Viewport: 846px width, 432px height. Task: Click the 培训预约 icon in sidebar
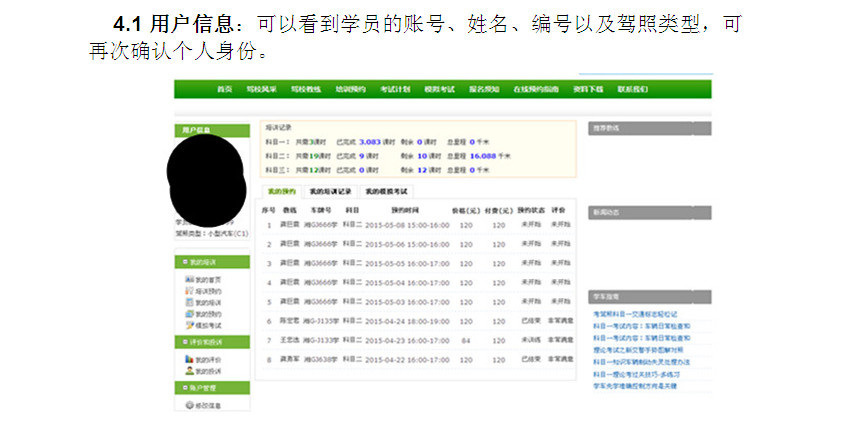(x=189, y=291)
